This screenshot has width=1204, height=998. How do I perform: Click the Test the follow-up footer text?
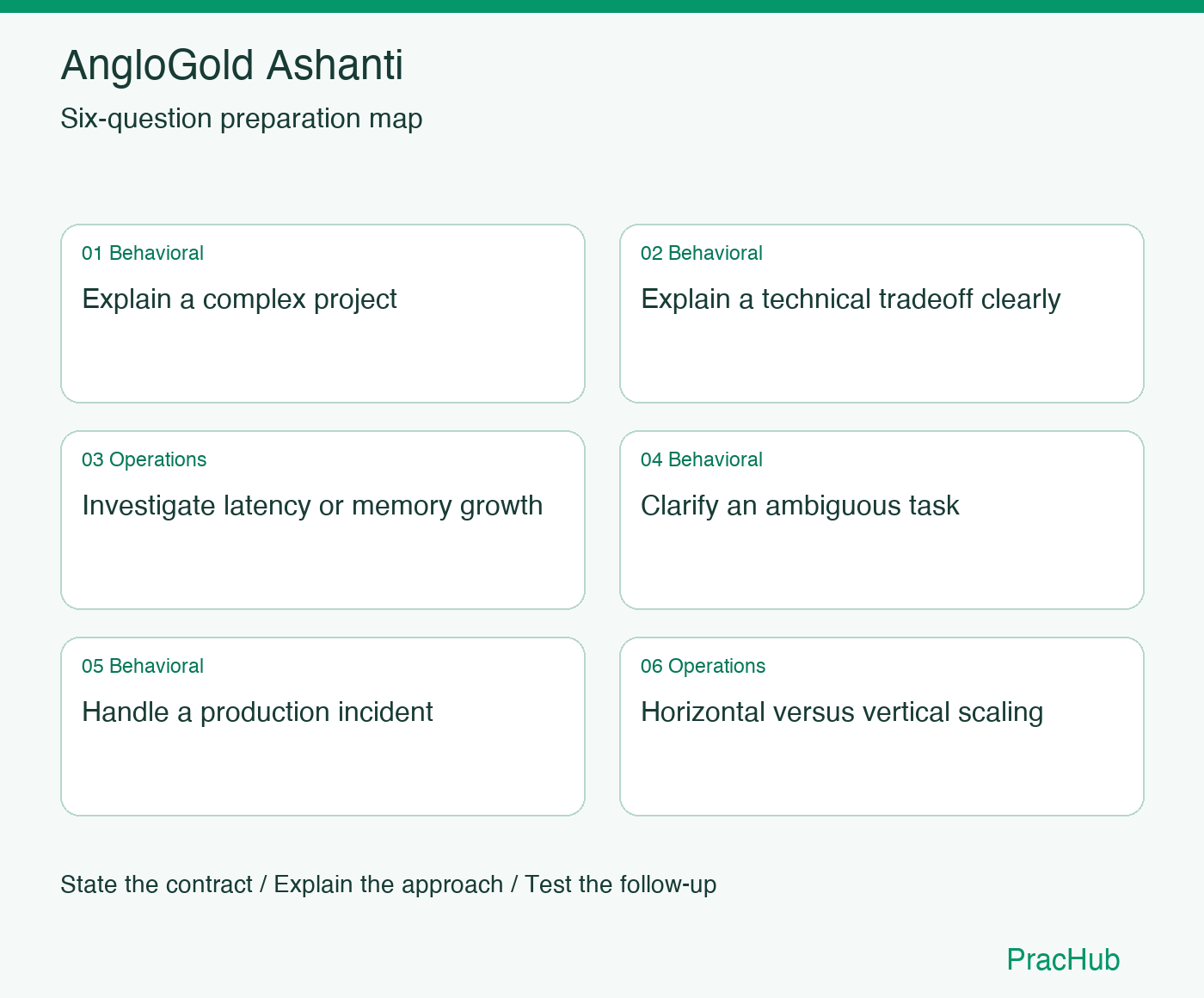pos(621,884)
